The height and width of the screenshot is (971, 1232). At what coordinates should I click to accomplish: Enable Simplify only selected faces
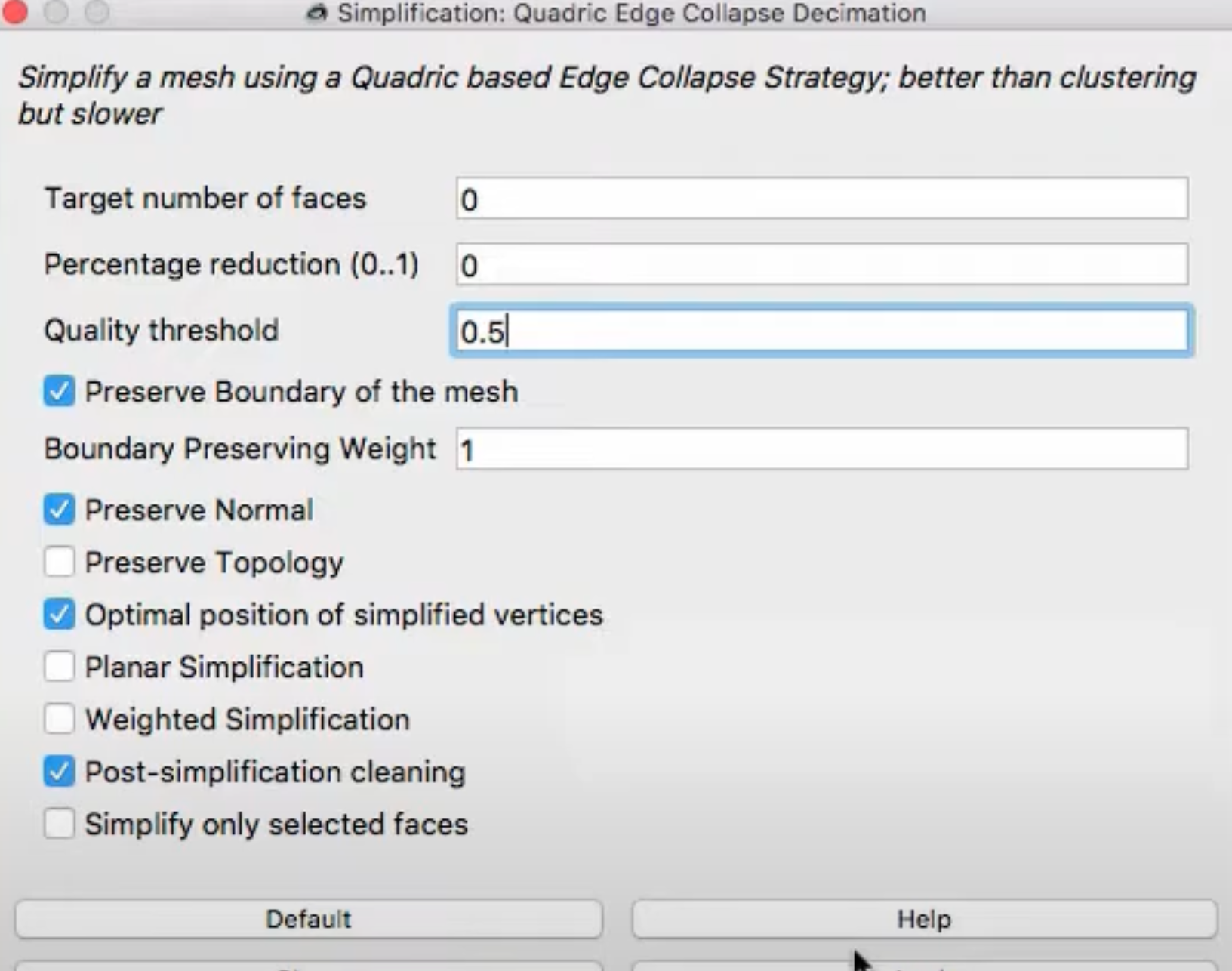[59, 824]
